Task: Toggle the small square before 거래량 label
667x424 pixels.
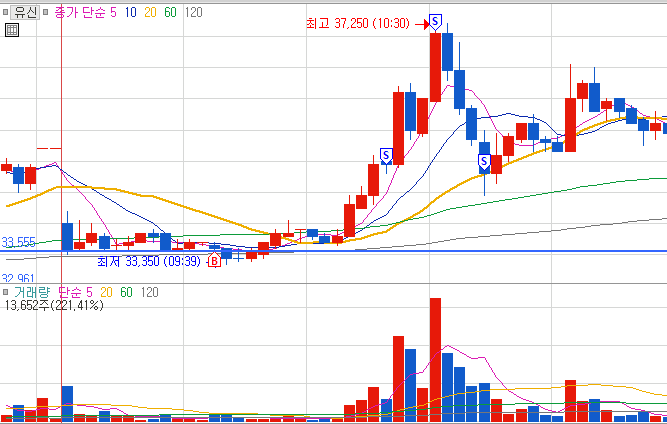Action: coord(5,292)
